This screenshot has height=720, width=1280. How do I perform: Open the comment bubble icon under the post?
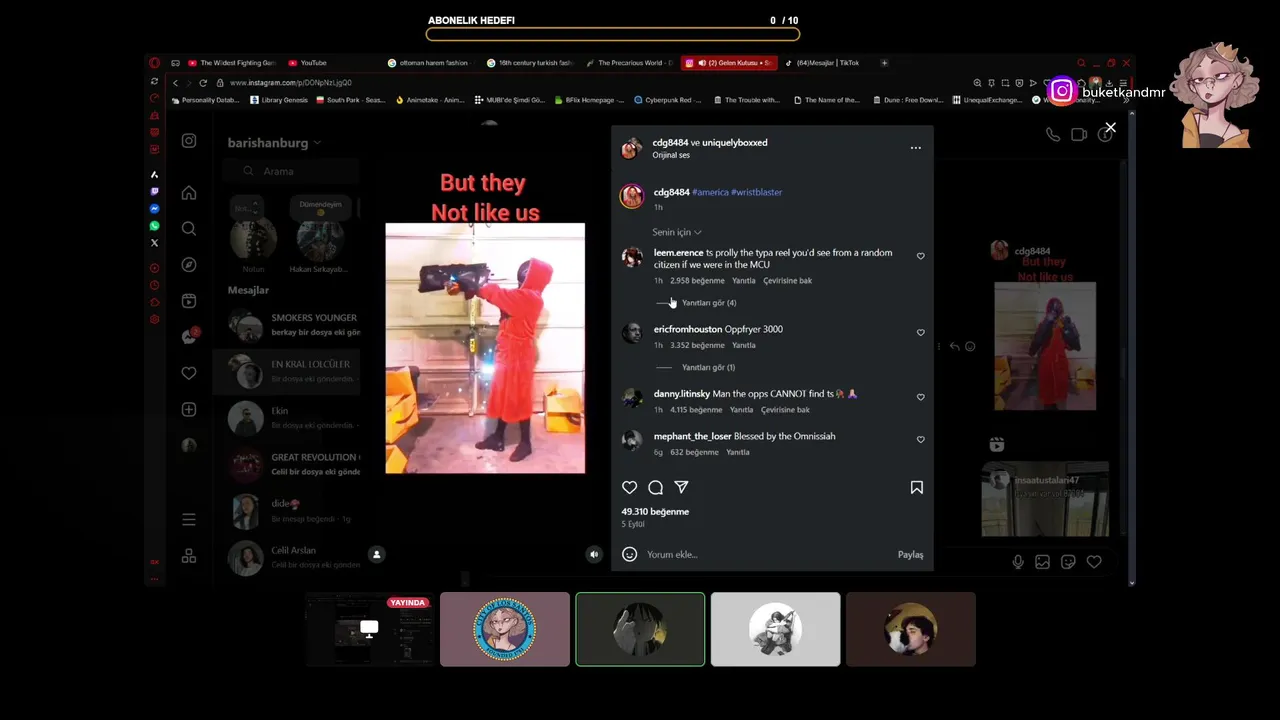click(655, 487)
